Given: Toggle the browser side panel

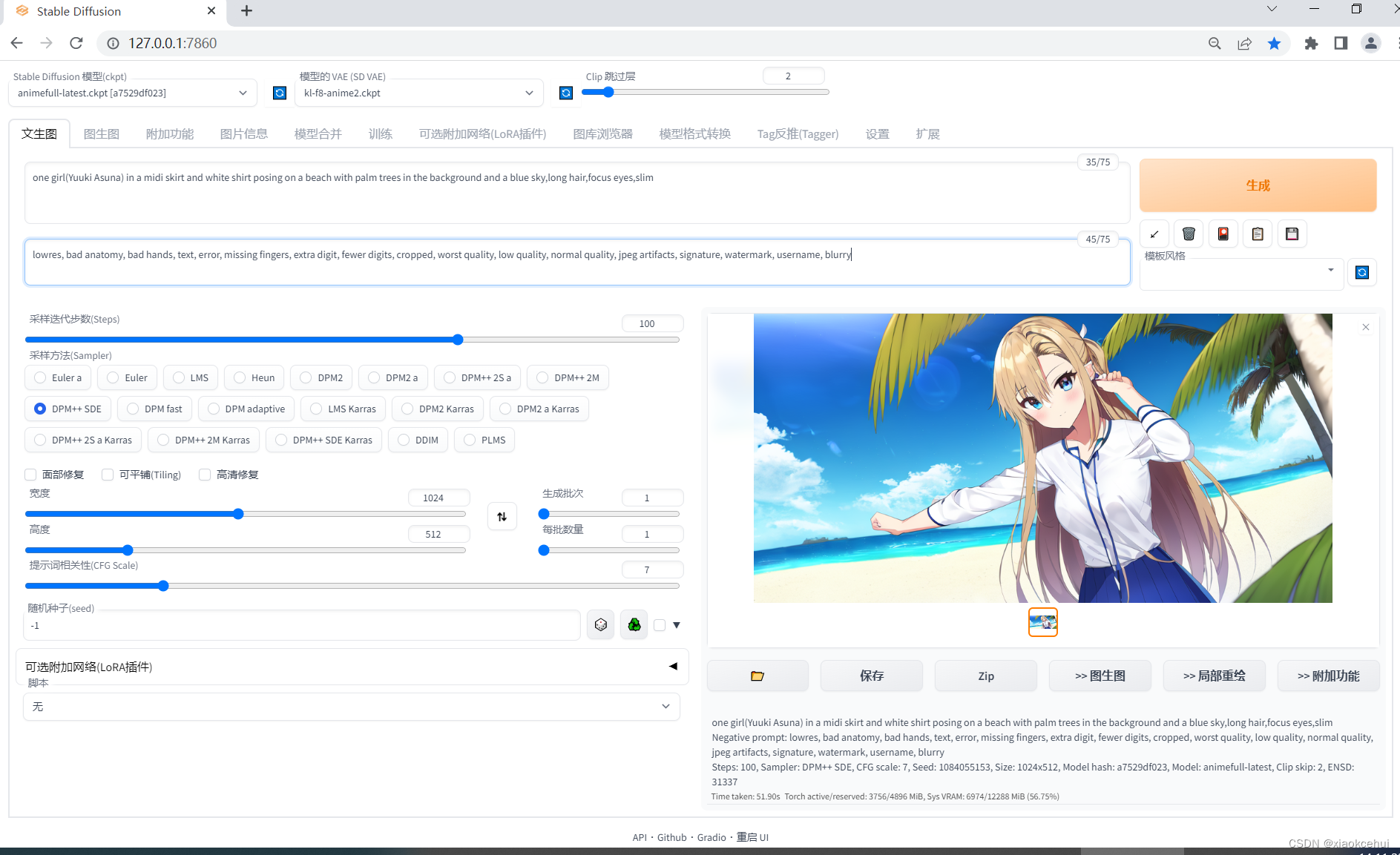Looking at the screenshot, I should point(1341,43).
